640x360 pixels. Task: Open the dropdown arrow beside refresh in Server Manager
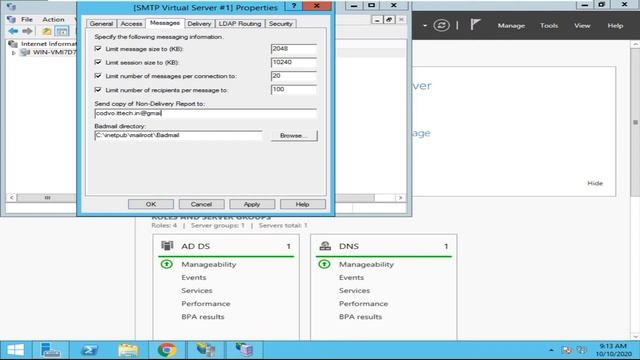click(x=425, y=25)
